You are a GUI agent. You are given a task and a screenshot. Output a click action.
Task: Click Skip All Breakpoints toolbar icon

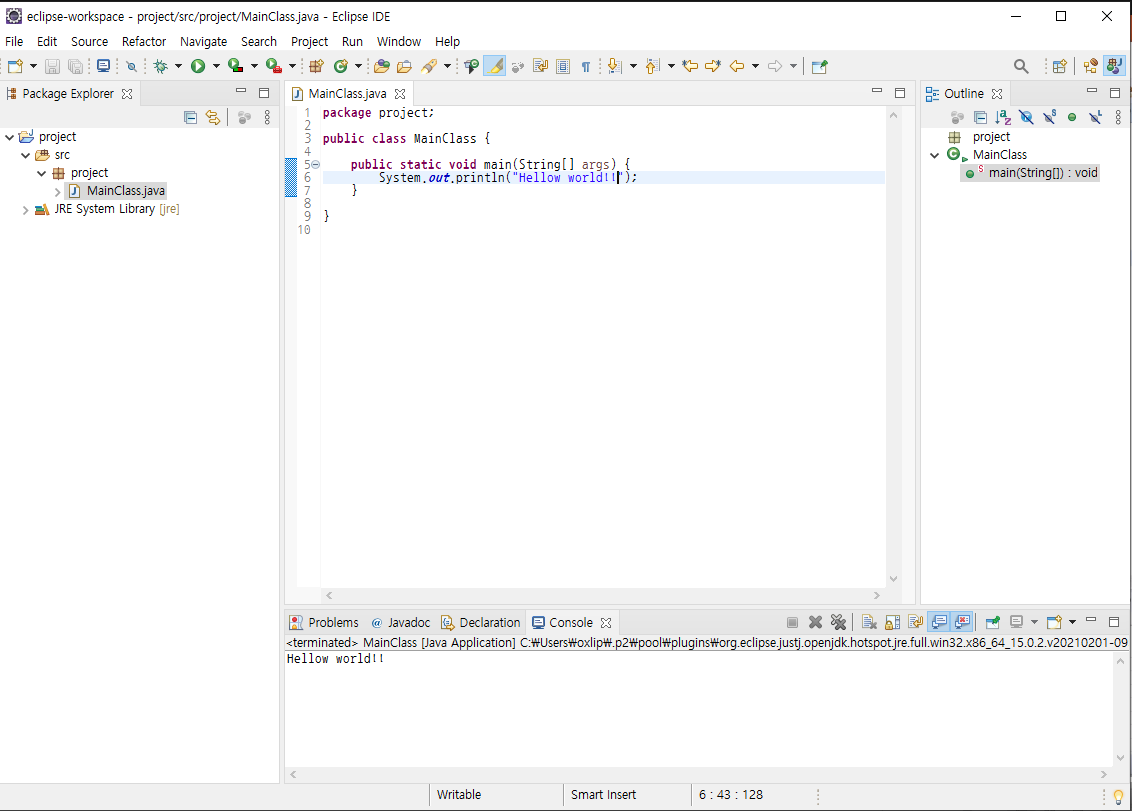click(x=131, y=66)
